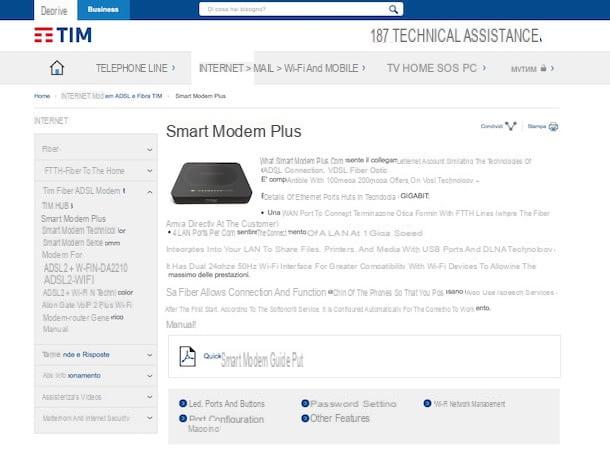This screenshot has height=462, width=610.
Task: Click the search magnifier icon
Action: tap(393, 9)
